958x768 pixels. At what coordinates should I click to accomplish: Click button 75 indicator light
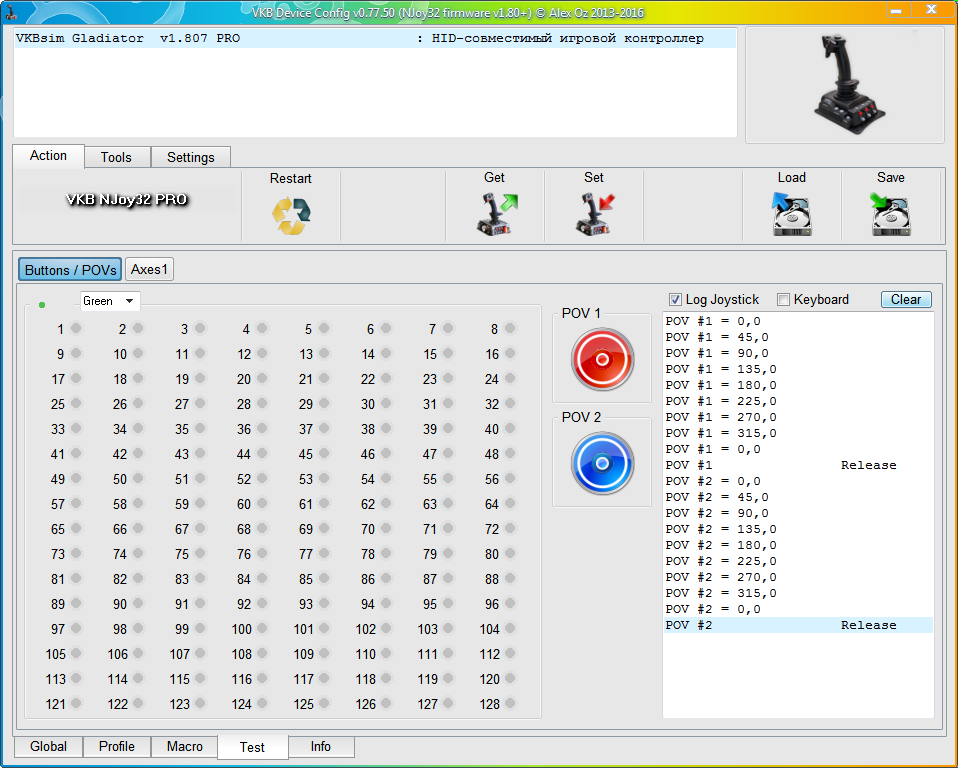pos(200,554)
